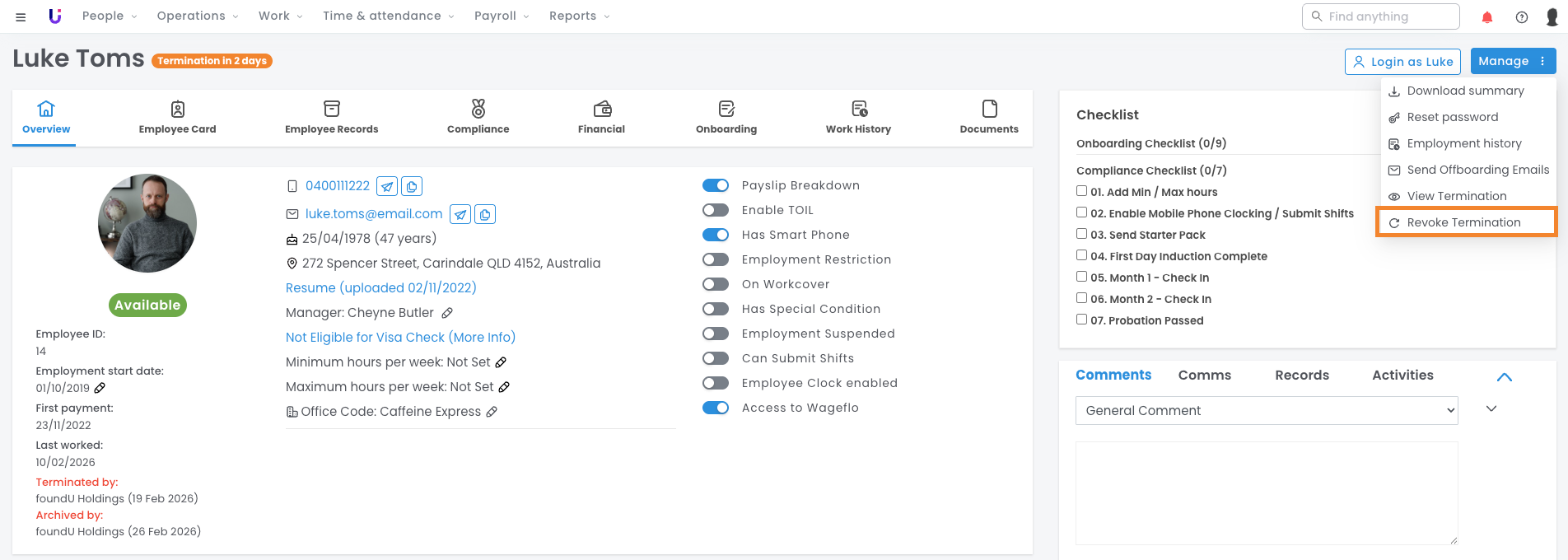Switch to the Compliance tab

[478, 118]
